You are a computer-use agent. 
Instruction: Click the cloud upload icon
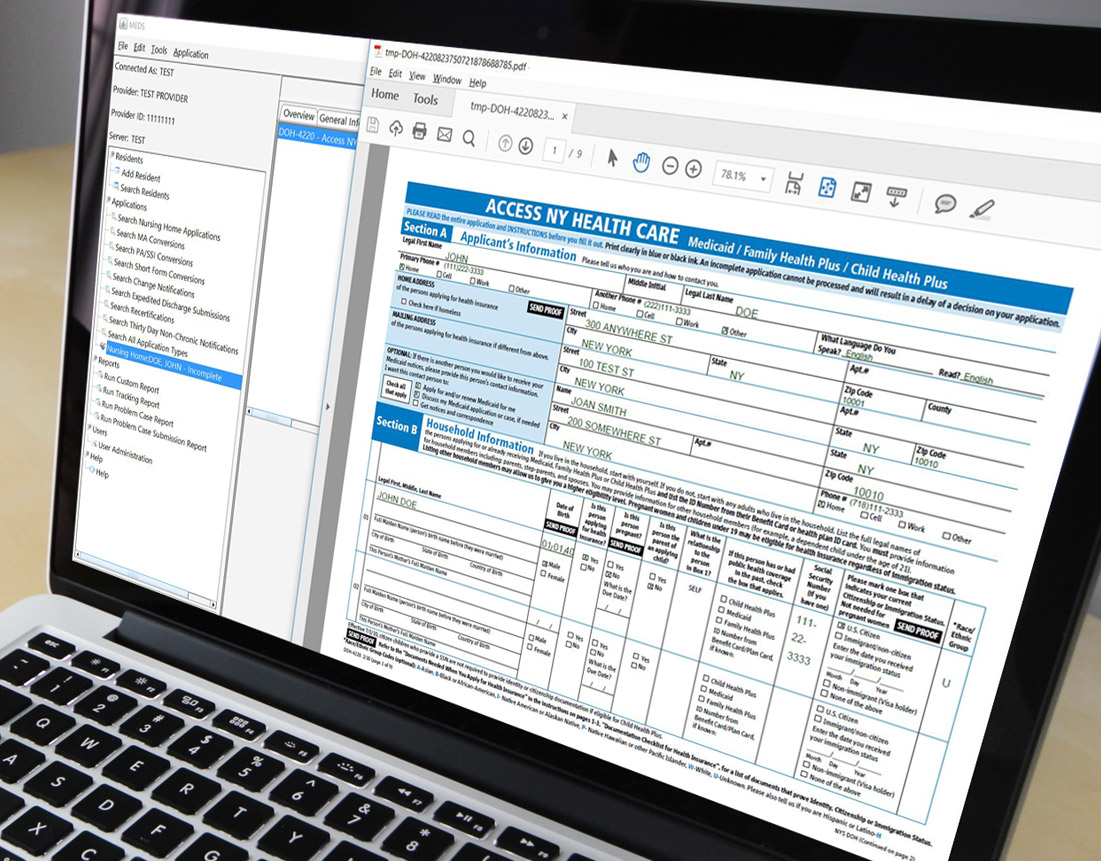tap(396, 128)
